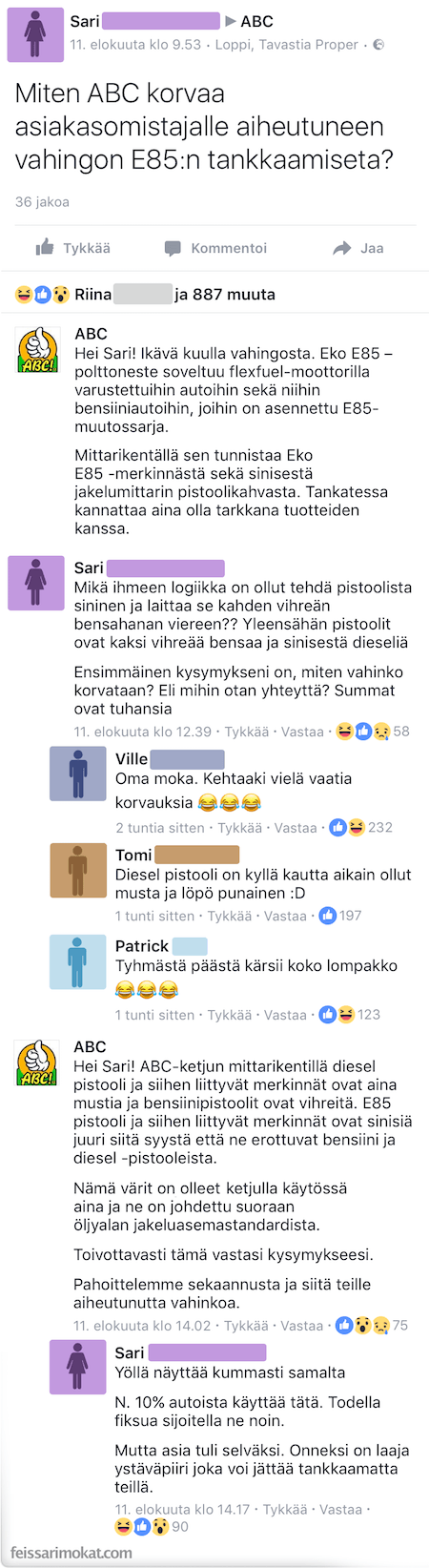Click the Tykkää thumbs-up icon under the post

pyautogui.click(x=45, y=248)
